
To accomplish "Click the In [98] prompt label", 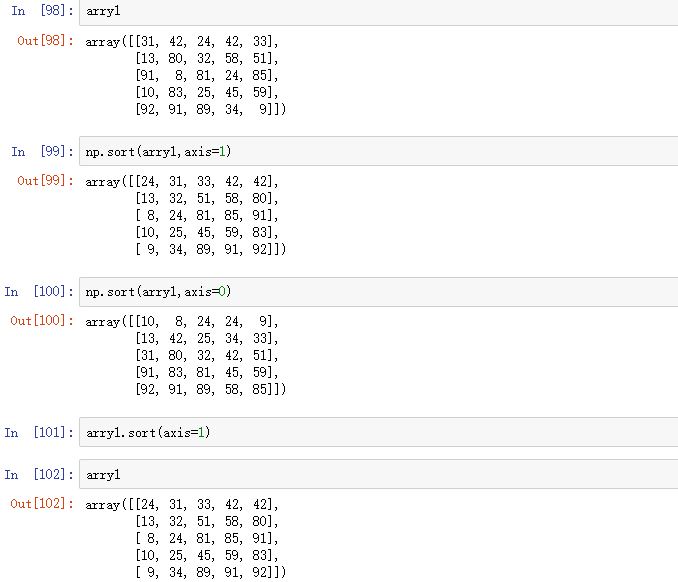I will [x=42, y=11].
